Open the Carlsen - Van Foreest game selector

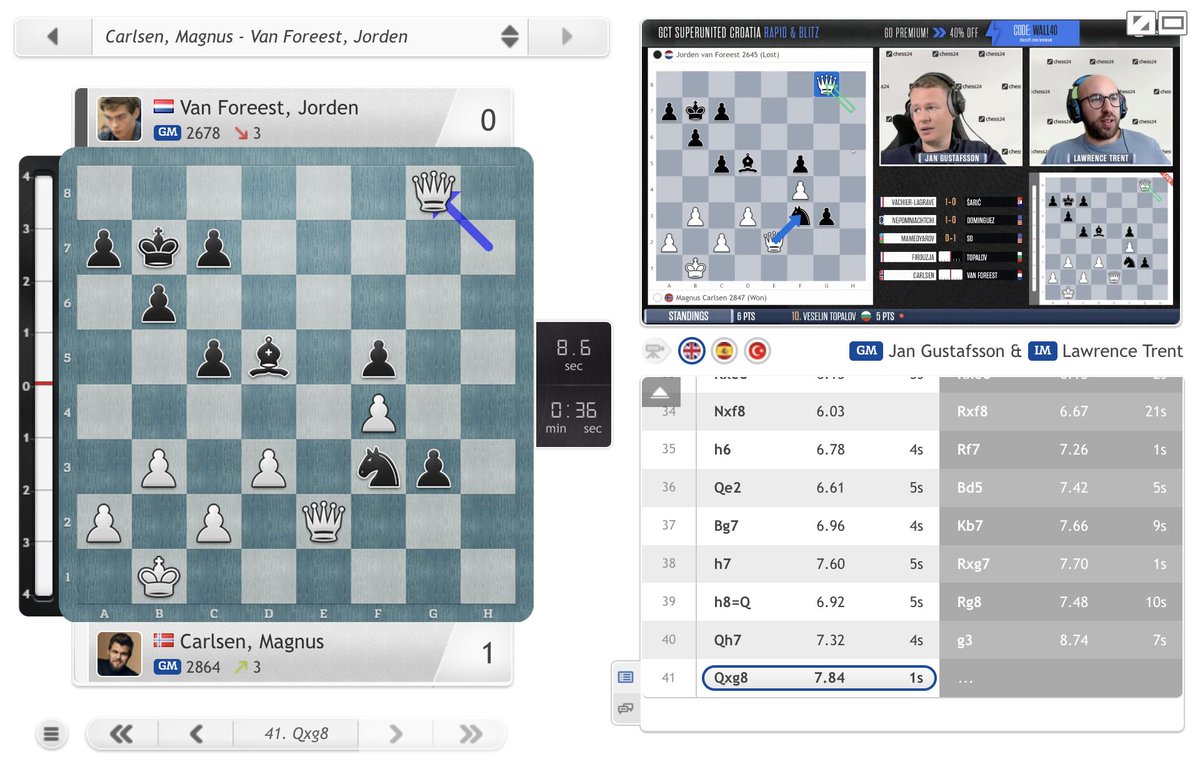(309, 37)
